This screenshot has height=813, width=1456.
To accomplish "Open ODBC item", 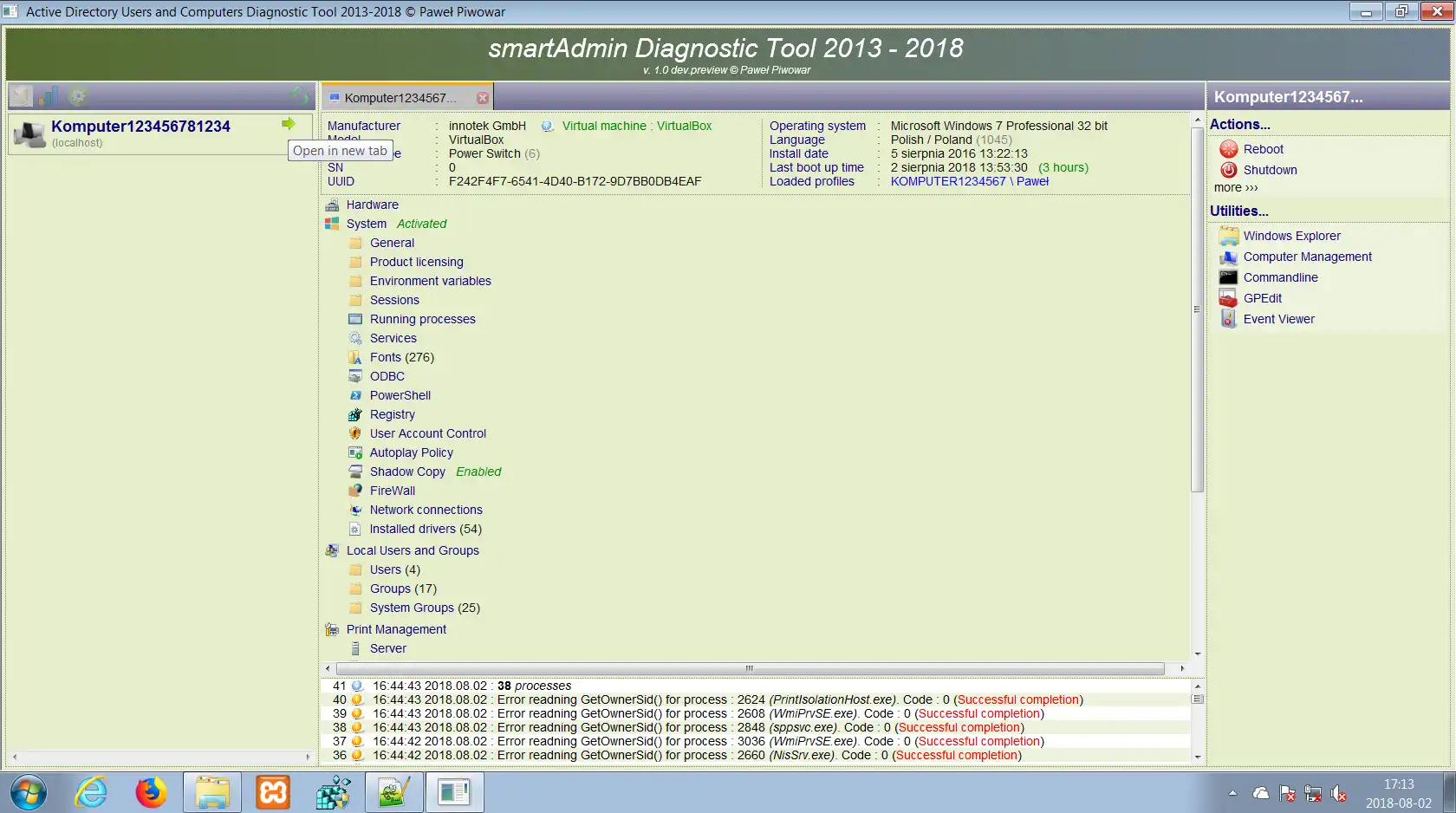I will pos(387,376).
